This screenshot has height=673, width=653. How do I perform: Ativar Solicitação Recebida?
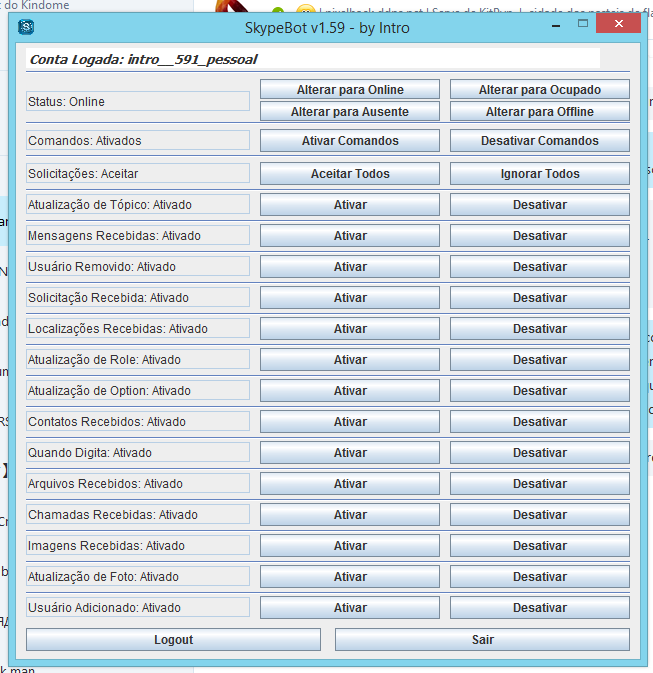(350, 297)
